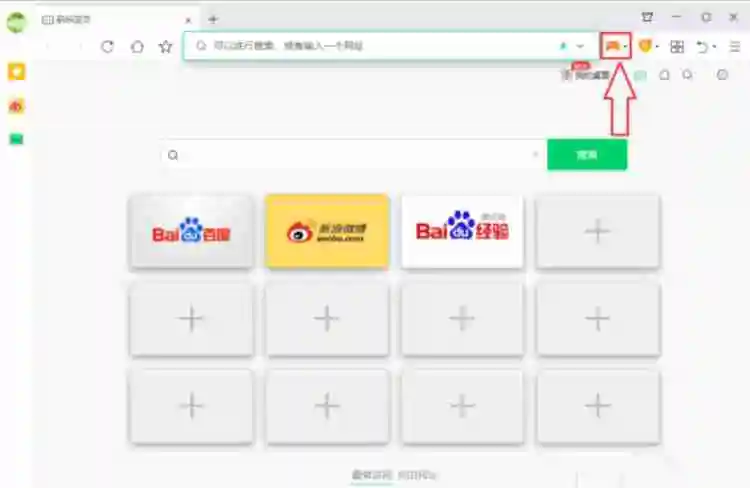Click the small search icon on page header
The width and height of the screenshot is (750, 488).
coord(688,75)
